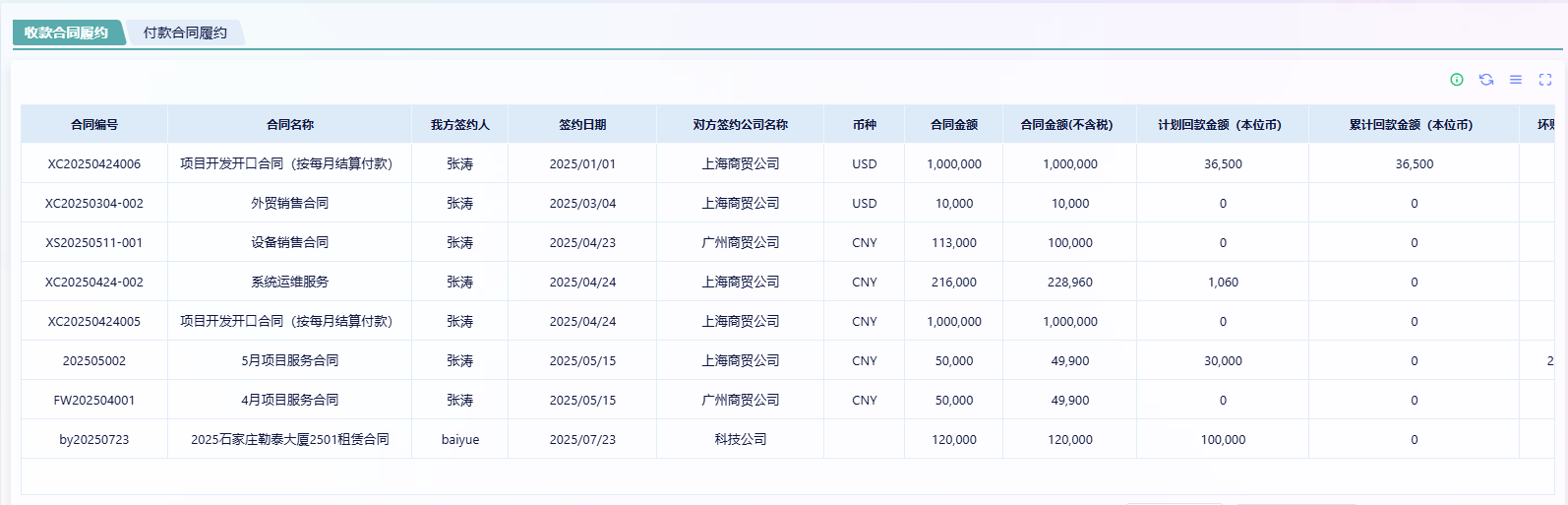Open the column settings menu icon
This screenshot has width=1568, height=505.
1516,80
